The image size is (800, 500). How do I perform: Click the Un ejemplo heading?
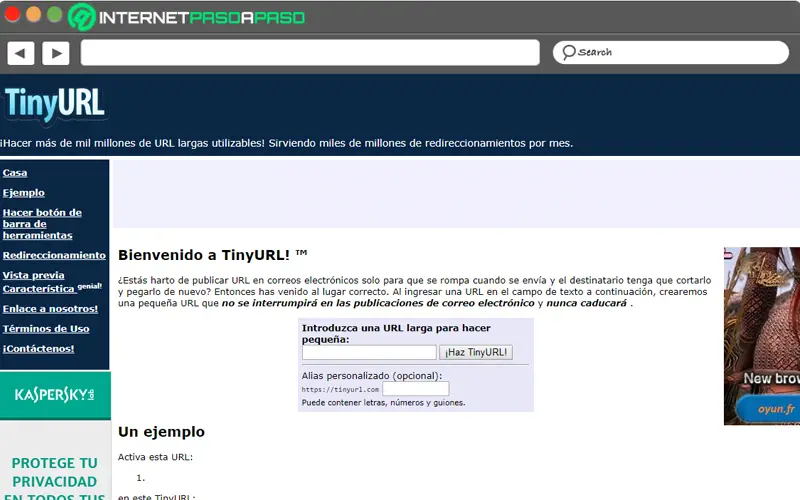pyautogui.click(x=161, y=432)
